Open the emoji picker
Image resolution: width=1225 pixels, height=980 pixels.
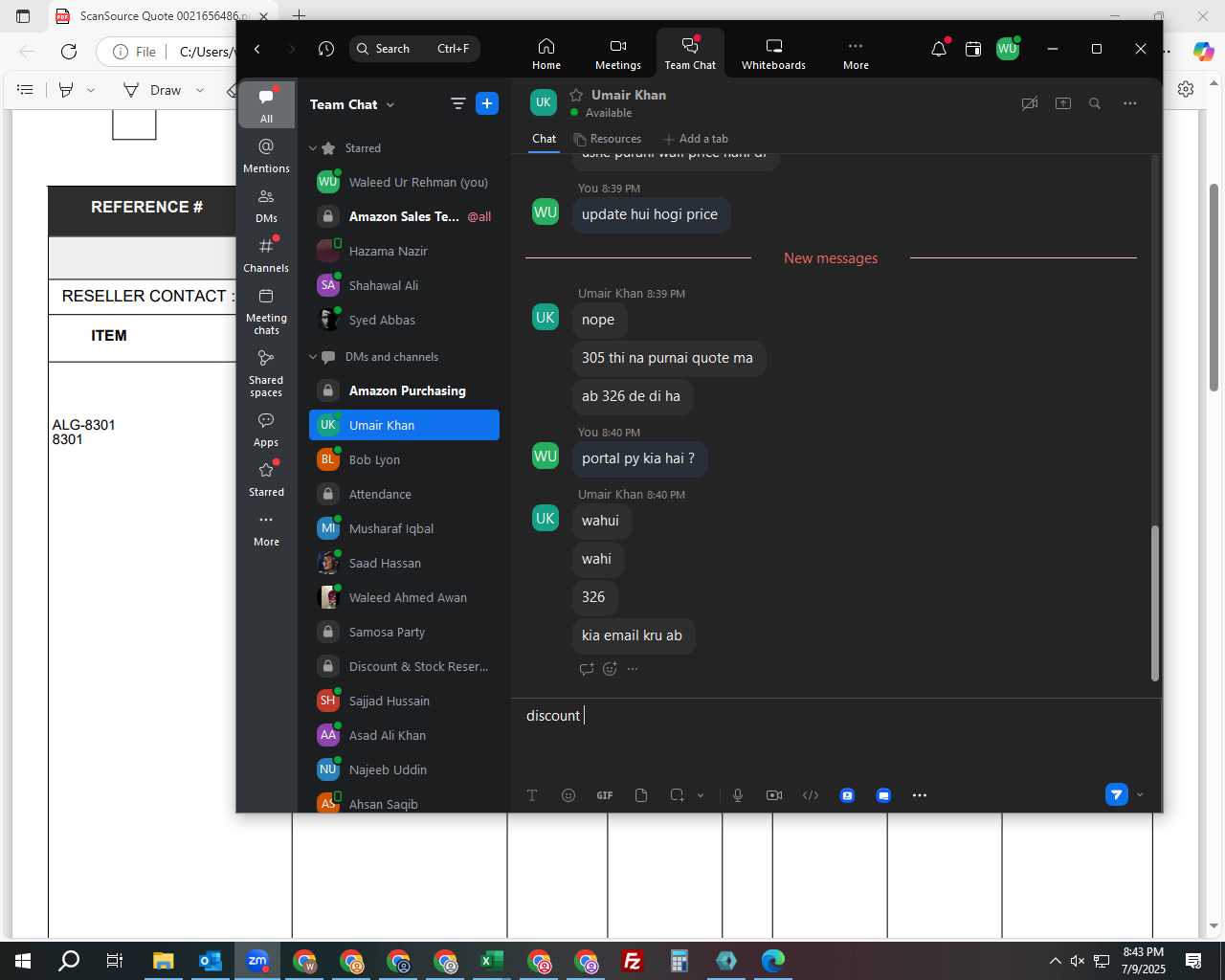click(x=568, y=795)
